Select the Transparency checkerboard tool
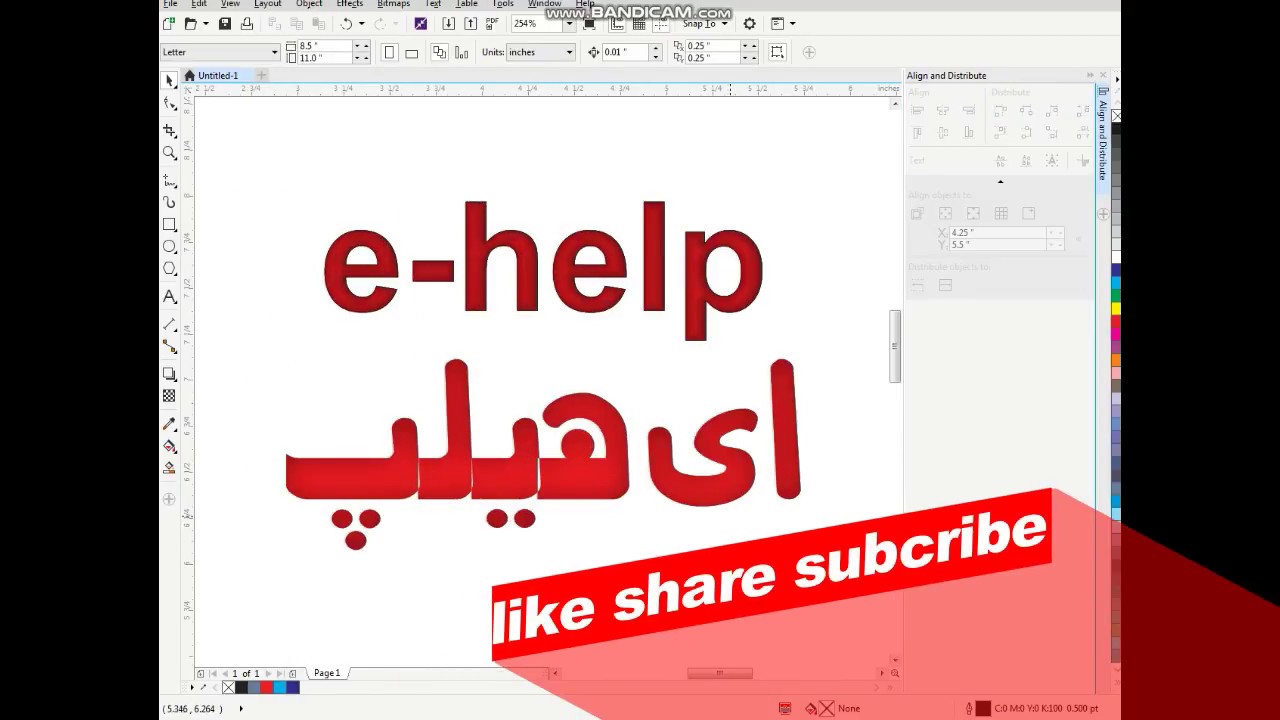This screenshot has height=720, width=1280. click(x=169, y=396)
